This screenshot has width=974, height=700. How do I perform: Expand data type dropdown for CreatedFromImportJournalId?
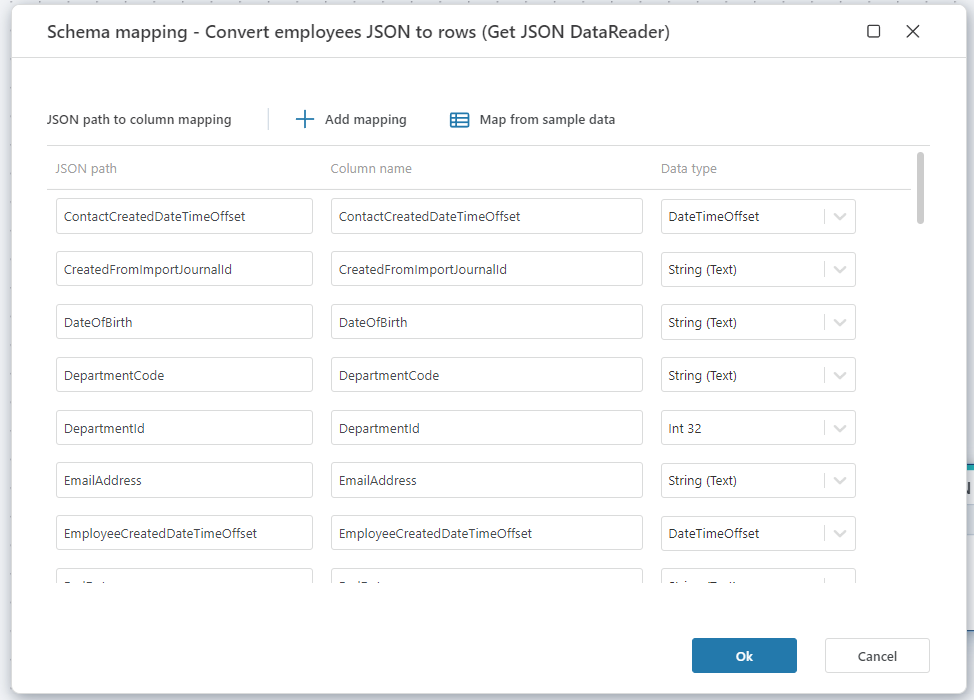tap(839, 270)
